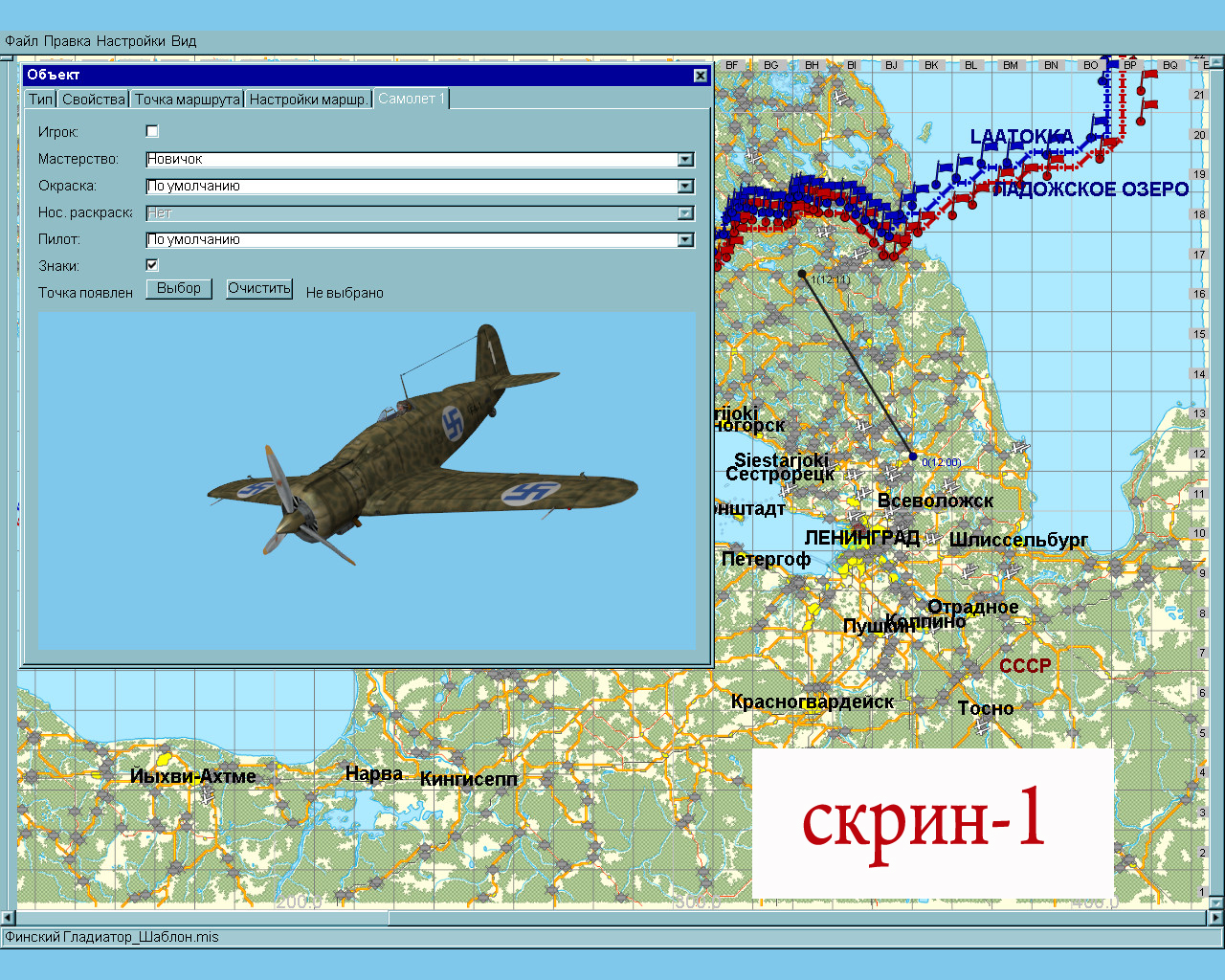Image resolution: width=1225 pixels, height=980 pixels.
Task: Click the Петергоф city label
Action: click(x=766, y=559)
